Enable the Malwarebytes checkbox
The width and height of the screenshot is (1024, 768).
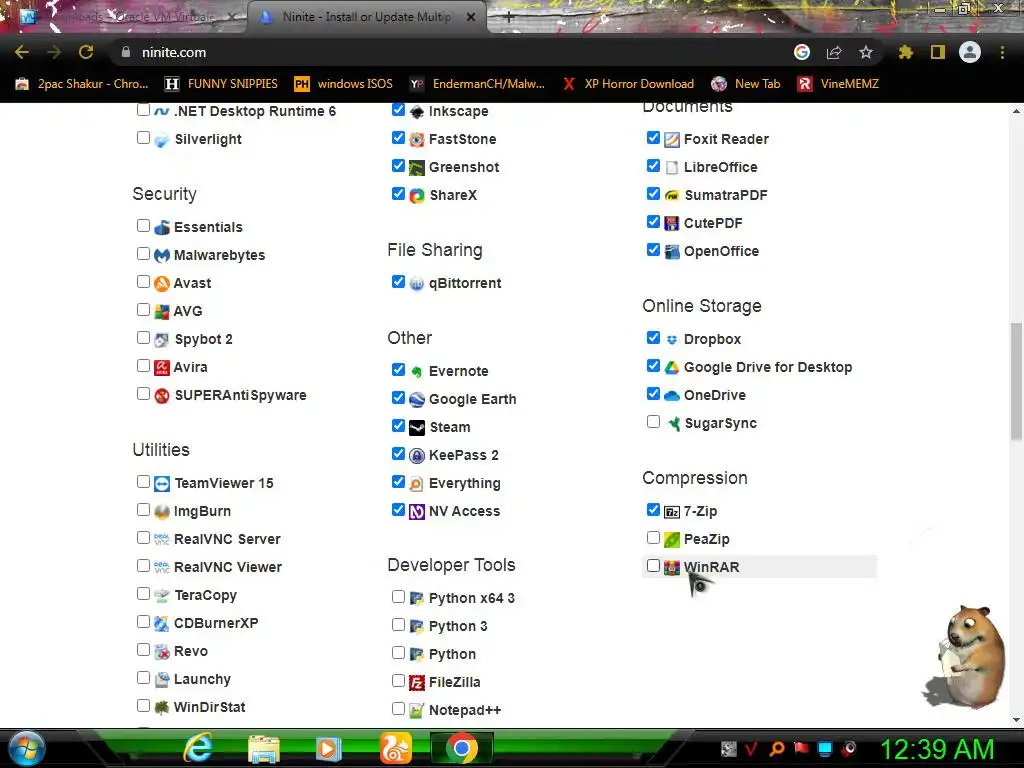[143, 253]
